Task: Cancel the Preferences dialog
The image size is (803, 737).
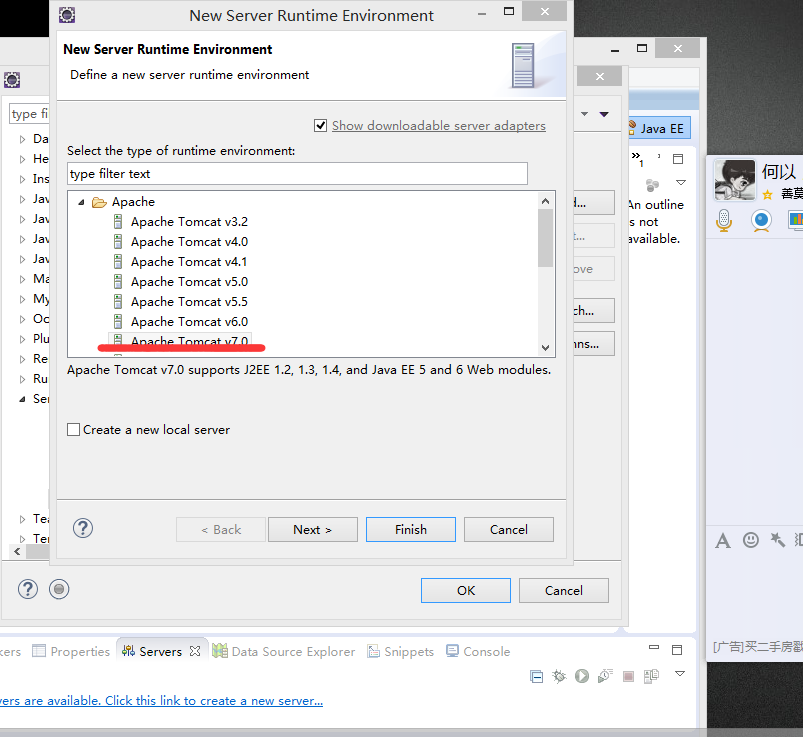Action: [x=563, y=591]
